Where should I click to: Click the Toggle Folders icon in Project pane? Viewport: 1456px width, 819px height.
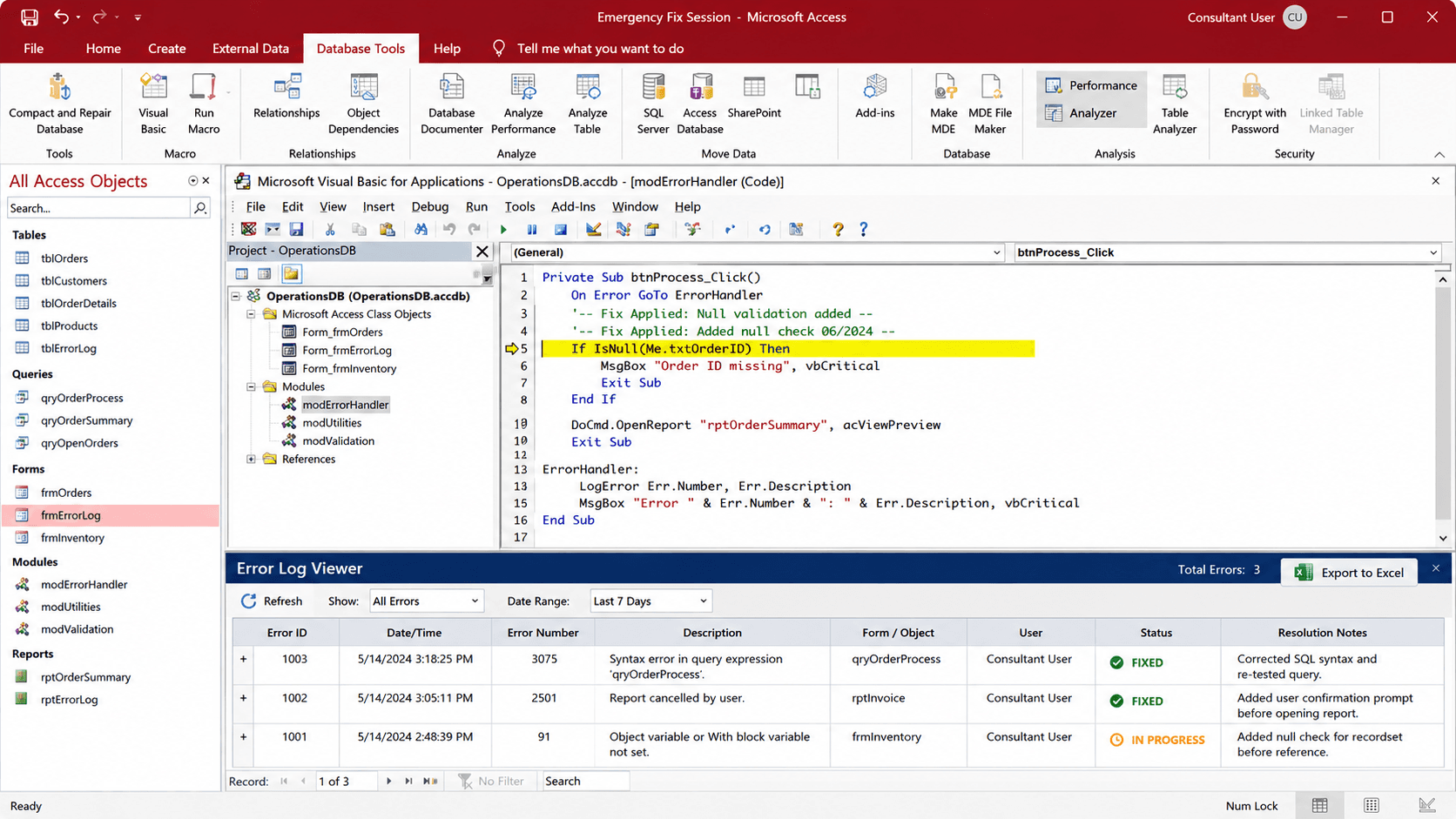291,274
